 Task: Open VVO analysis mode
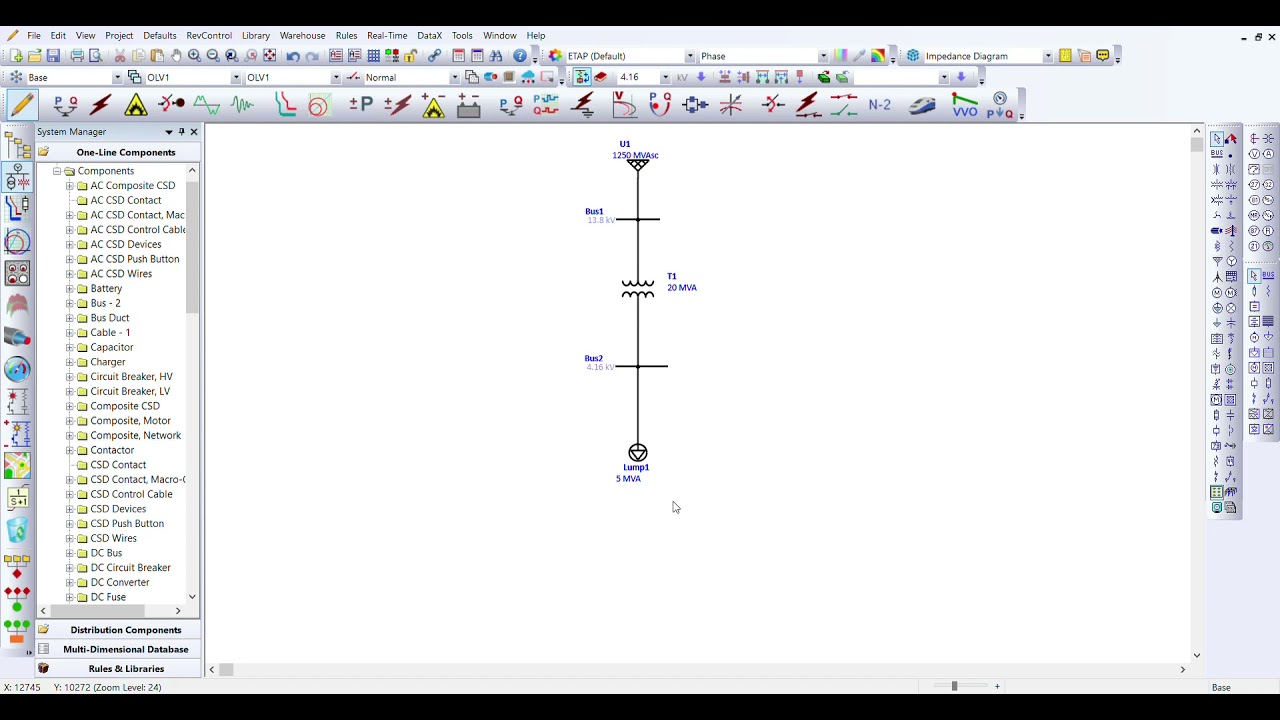(965, 105)
